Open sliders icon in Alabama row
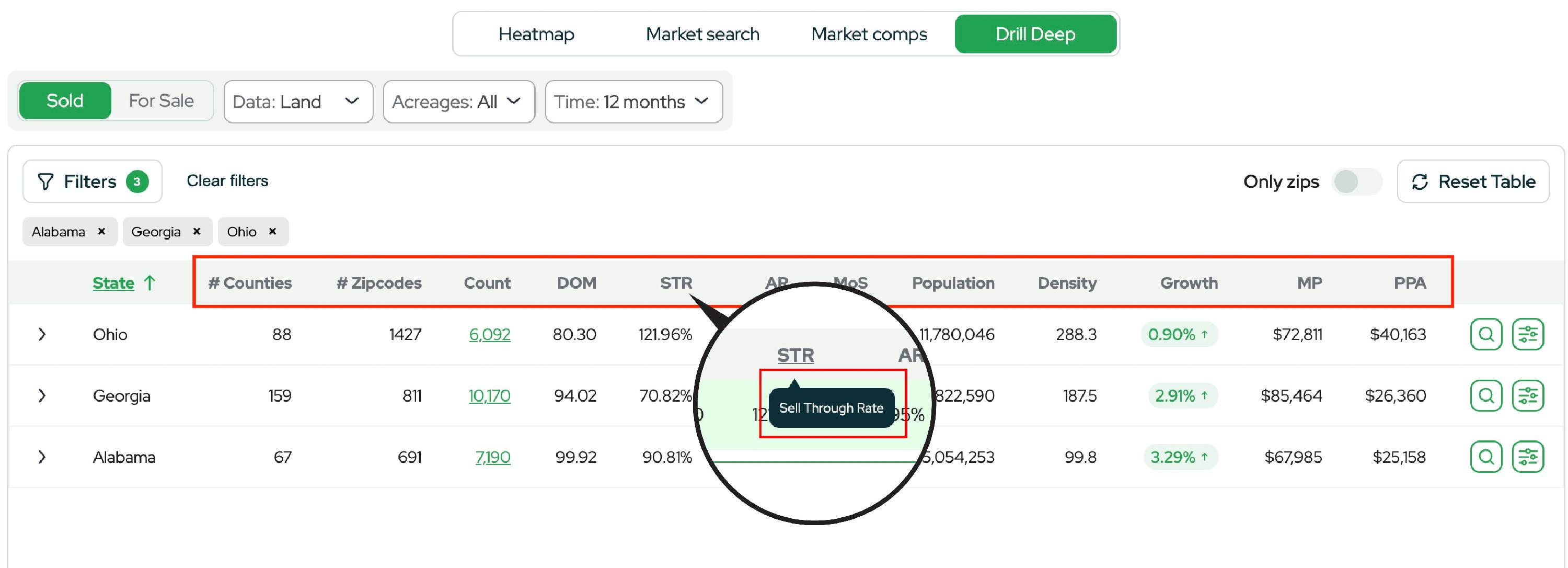The width and height of the screenshot is (1568, 568). pyautogui.click(x=1527, y=457)
